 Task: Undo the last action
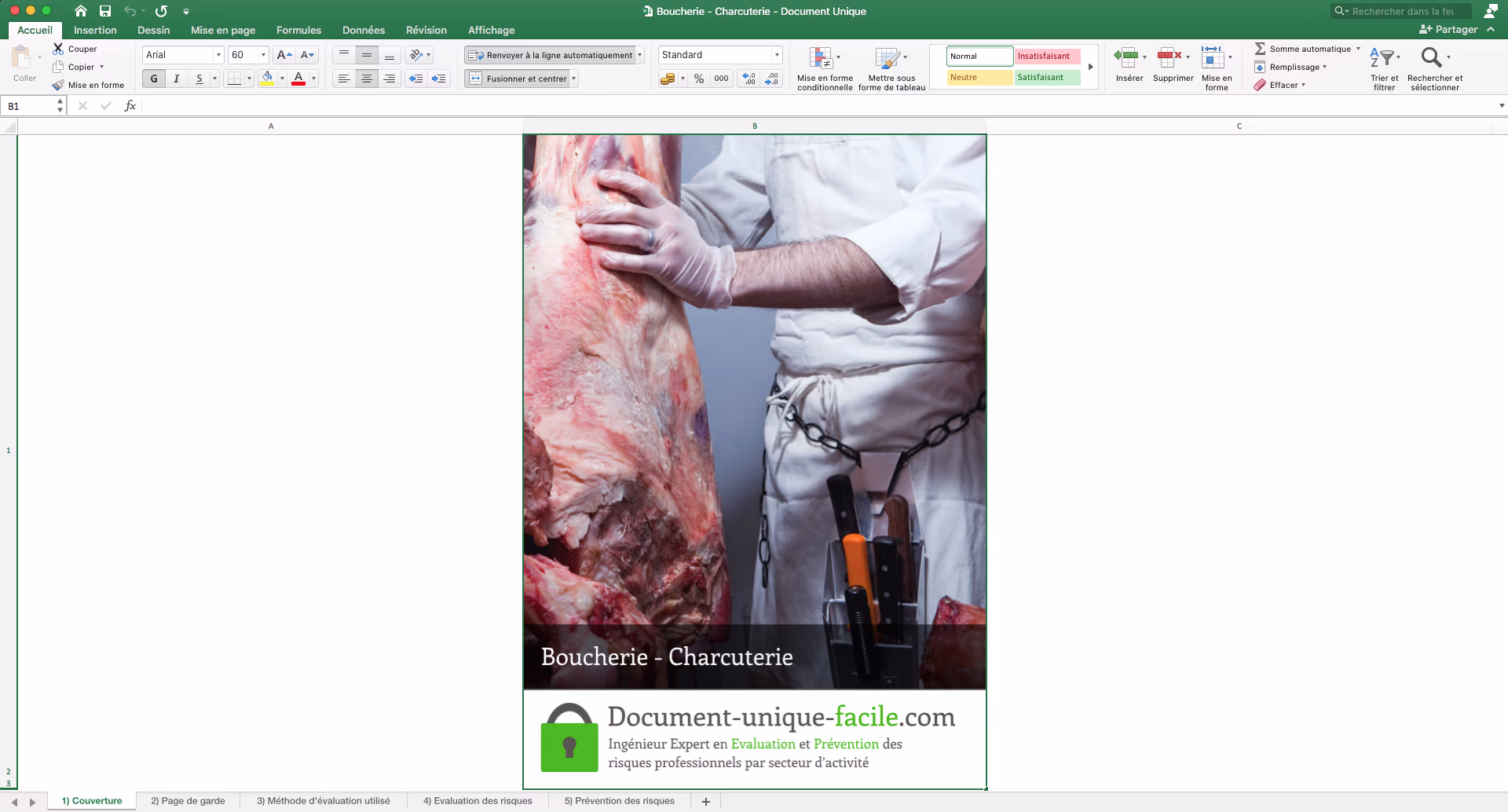click(x=130, y=11)
